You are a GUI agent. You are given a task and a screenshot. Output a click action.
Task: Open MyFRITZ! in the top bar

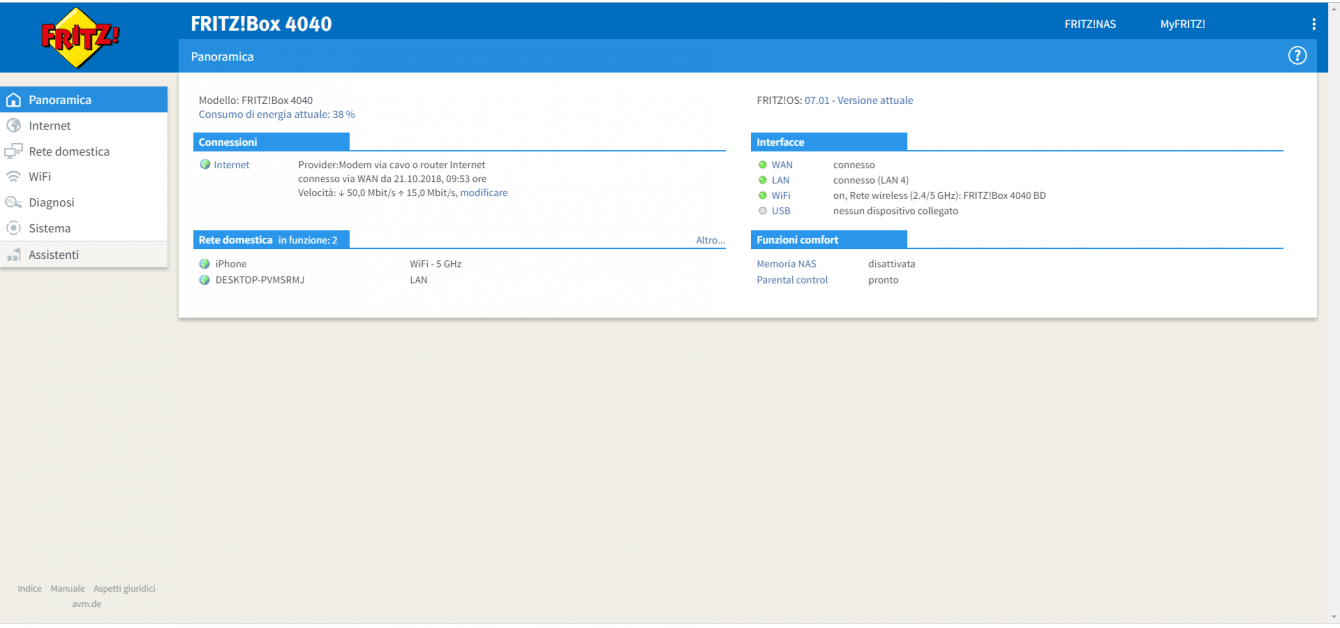1182,24
